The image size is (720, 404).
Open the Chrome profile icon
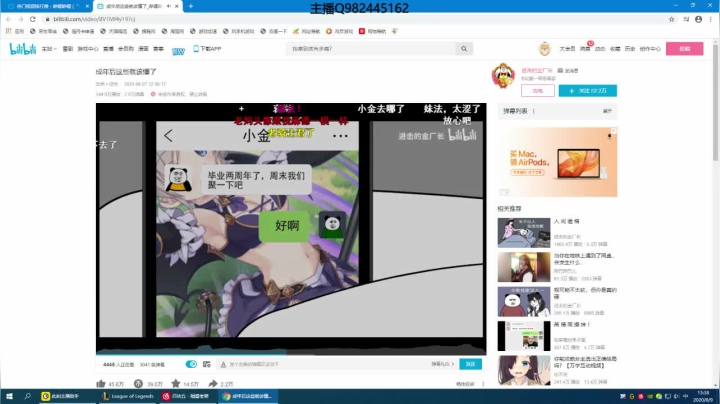tap(698, 19)
